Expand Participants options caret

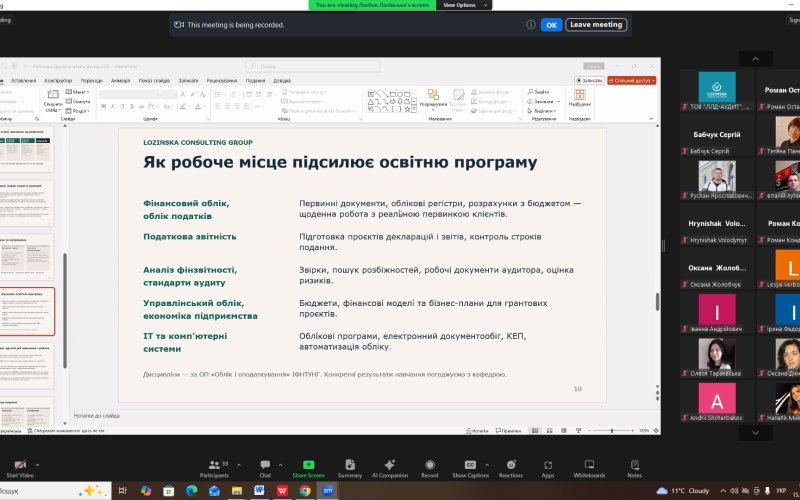tap(239, 465)
